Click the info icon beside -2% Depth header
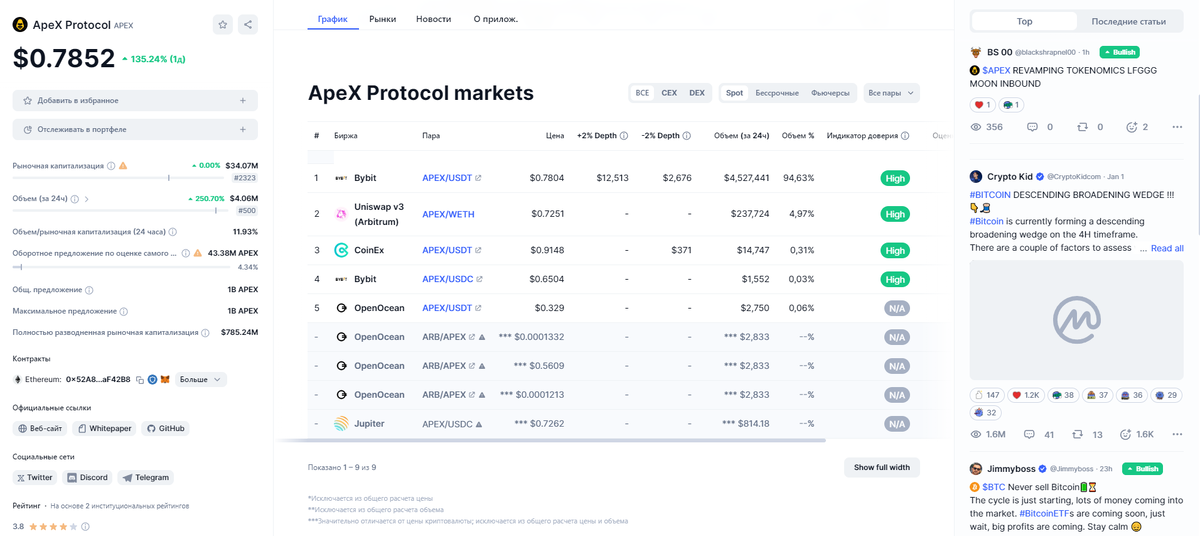Screen dimensions: 1200x536 686,136
